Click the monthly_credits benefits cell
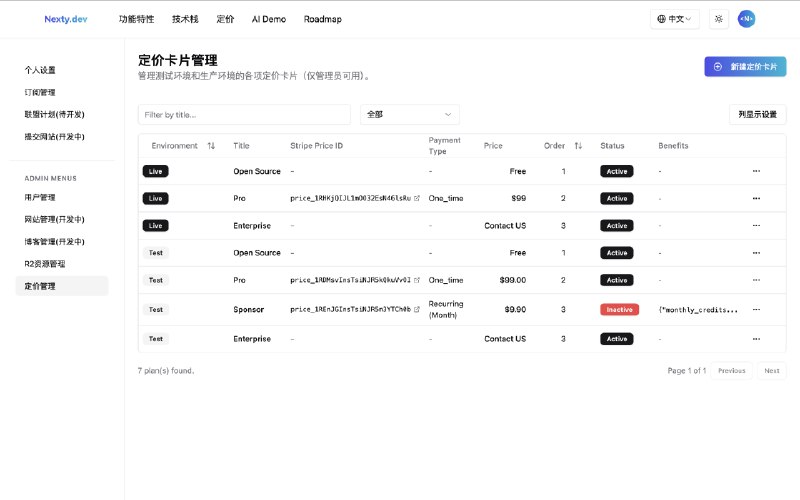This screenshot has width=800, height=500. coord(698,310)
